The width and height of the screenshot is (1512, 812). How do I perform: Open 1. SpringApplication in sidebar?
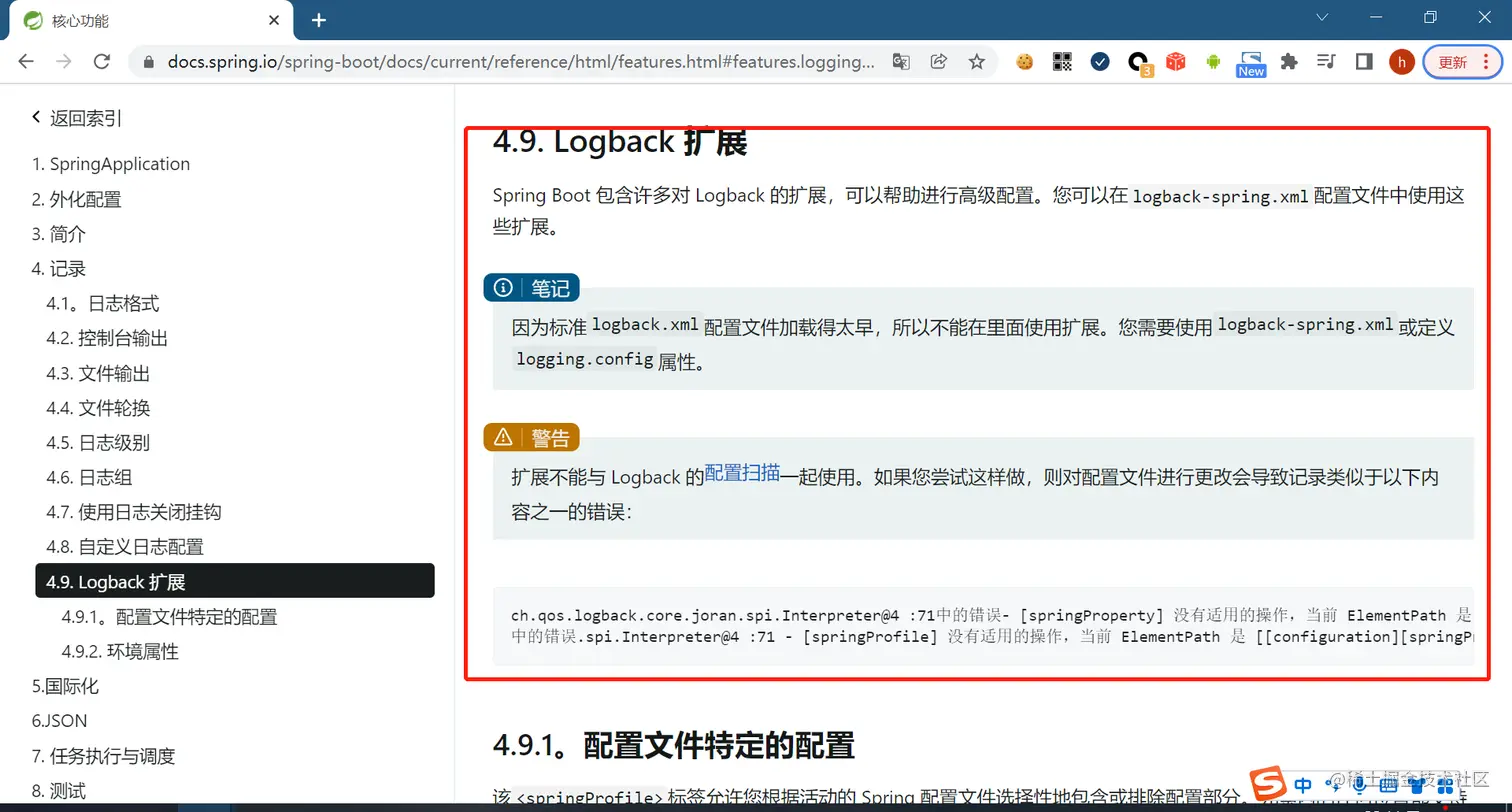click(x=111, y=164)
